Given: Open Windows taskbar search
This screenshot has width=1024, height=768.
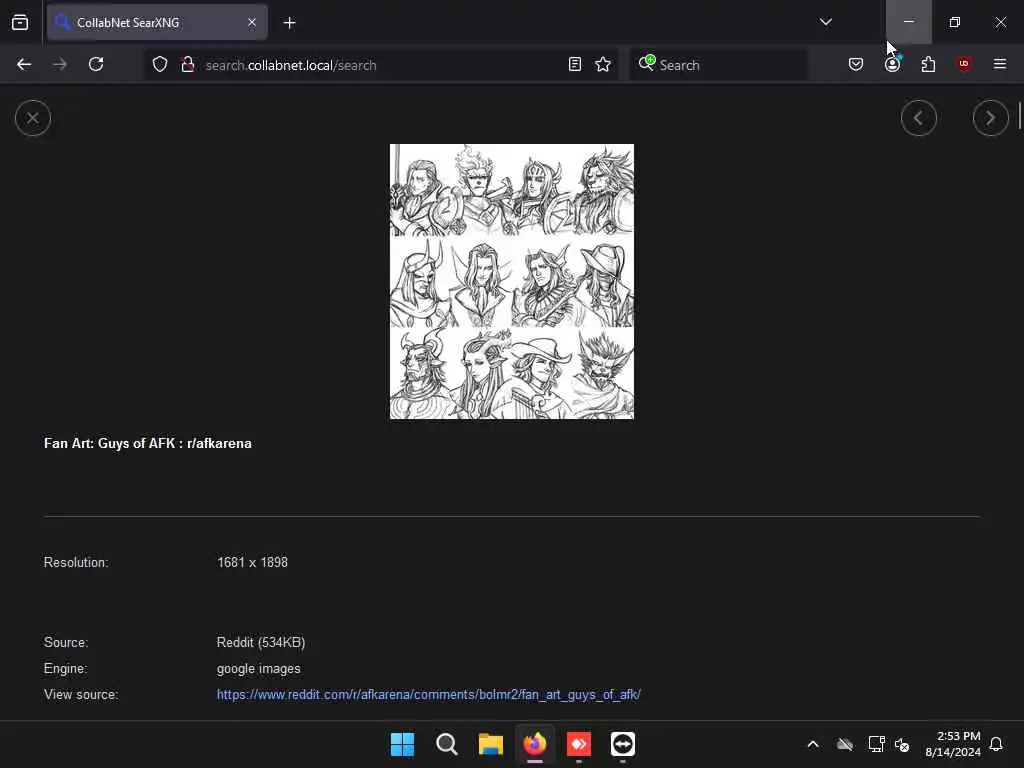Looking at the screenshot, I should tap(447, 744).
